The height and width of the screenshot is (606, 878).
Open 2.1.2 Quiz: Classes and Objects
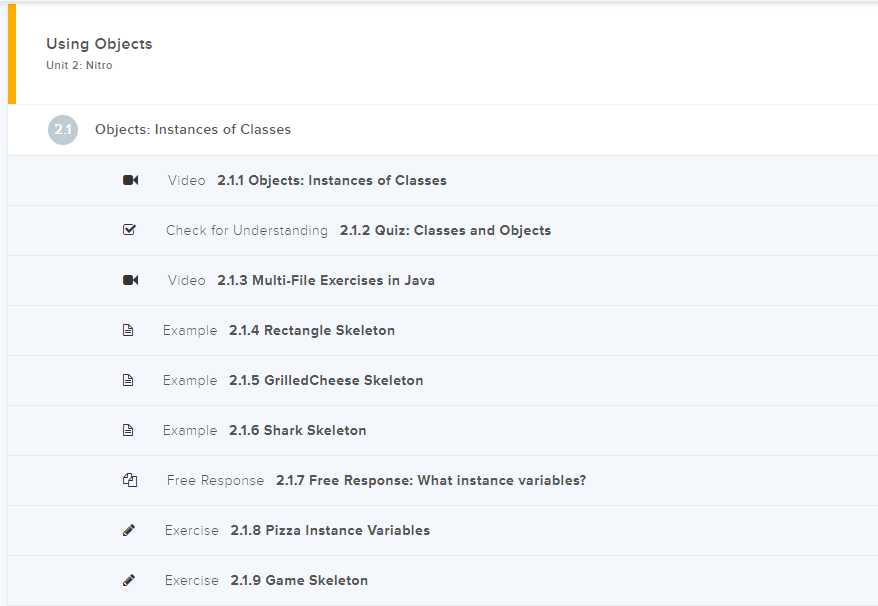[445, 230]
